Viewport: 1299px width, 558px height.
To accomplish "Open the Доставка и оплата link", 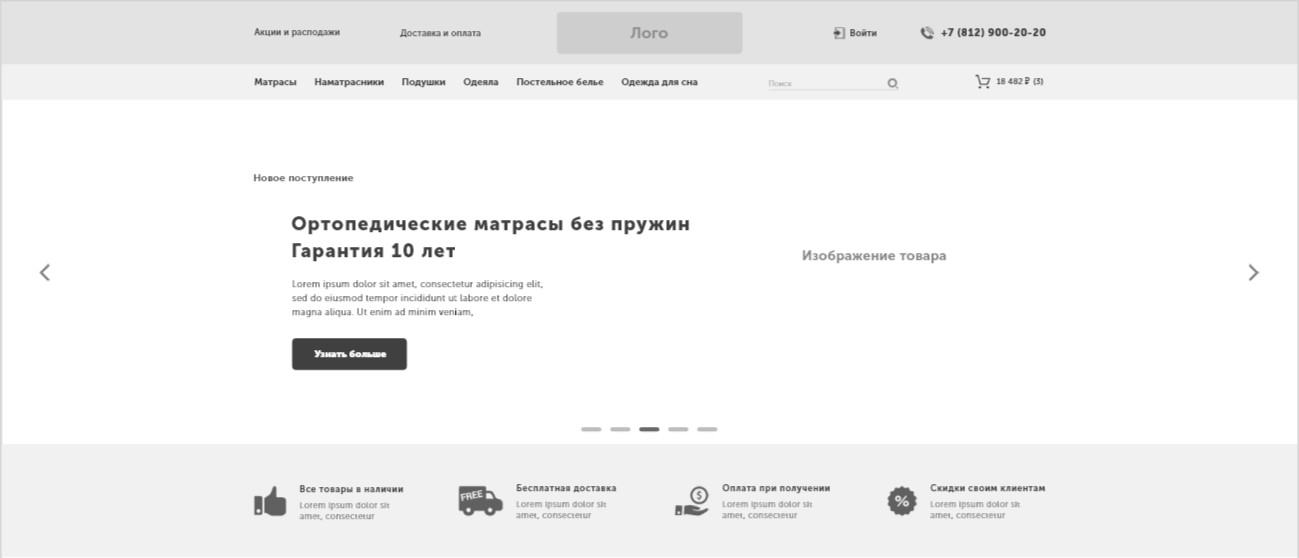I will (x=440, y=33).
